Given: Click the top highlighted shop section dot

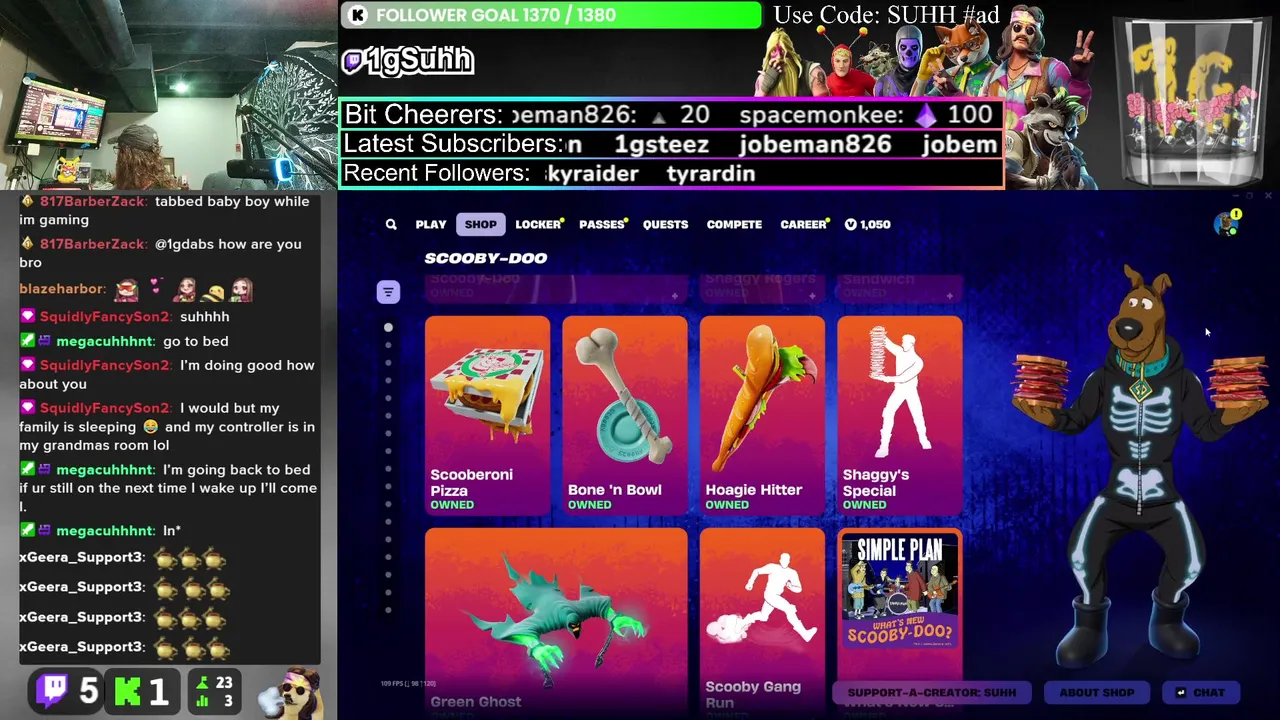Looking at the screenshot, I should click(x=388, y=327).
